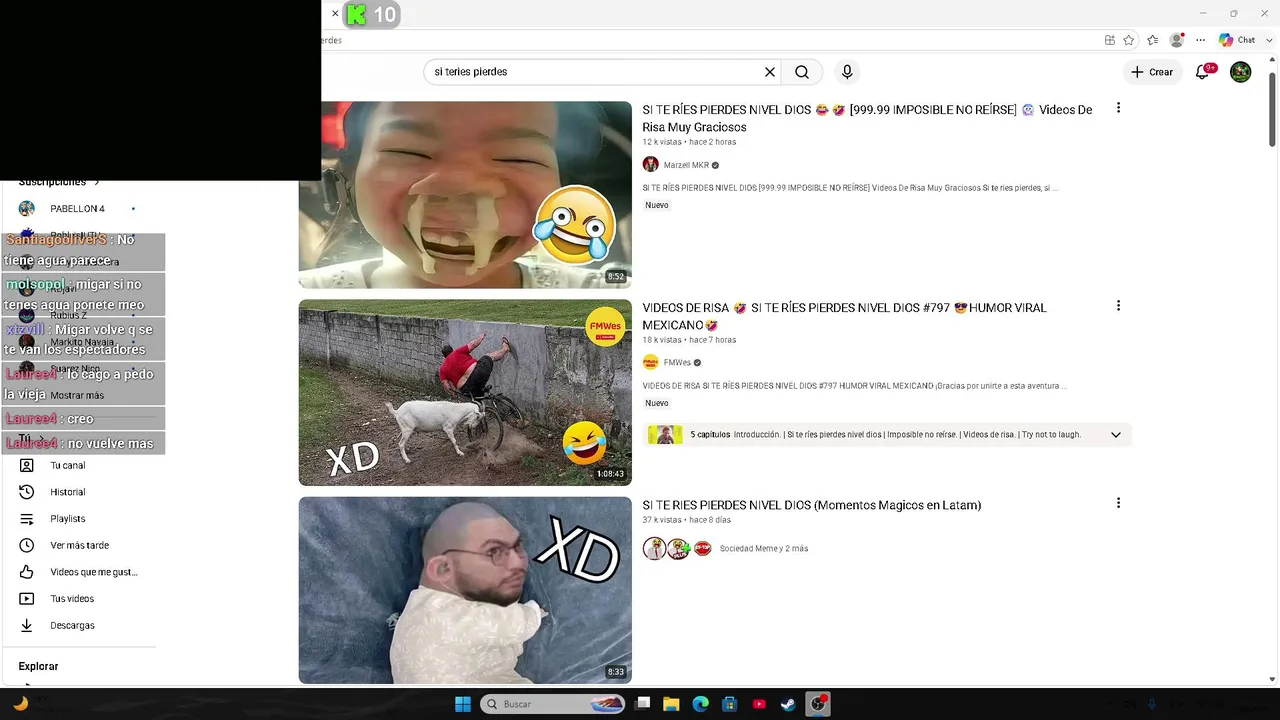Screen dimensions: 1280x720
Task: Go to the FMWes channel name
Action: [x=677, y=363]
